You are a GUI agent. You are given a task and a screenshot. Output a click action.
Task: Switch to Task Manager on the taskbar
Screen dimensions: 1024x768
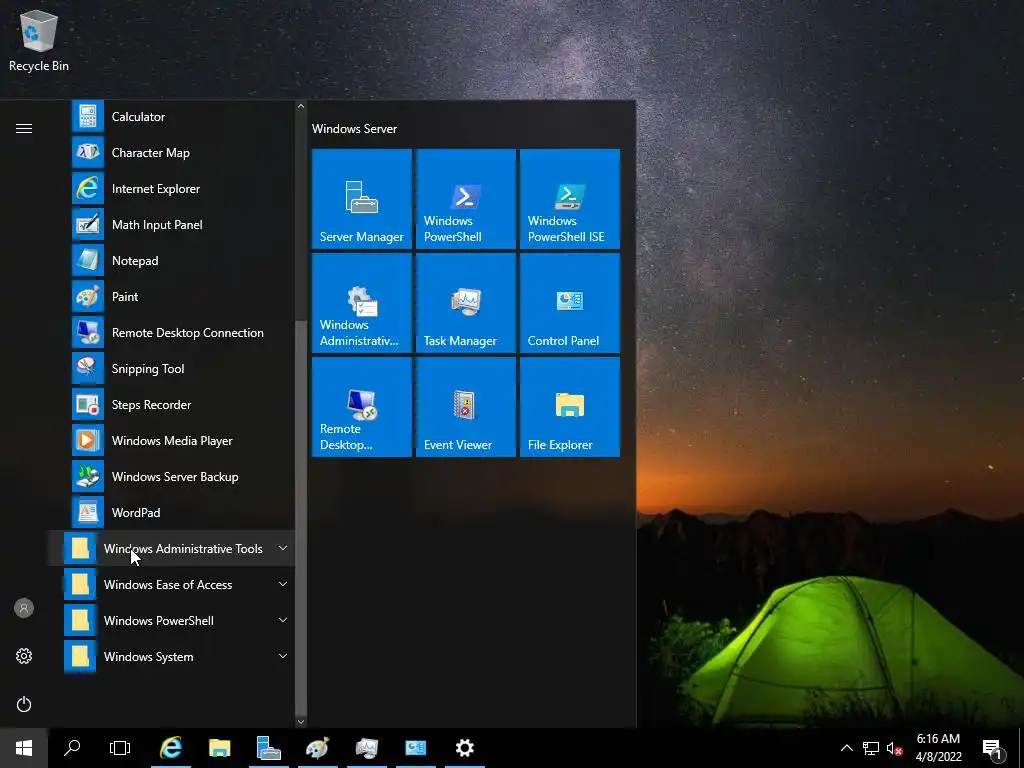(366, 748)
